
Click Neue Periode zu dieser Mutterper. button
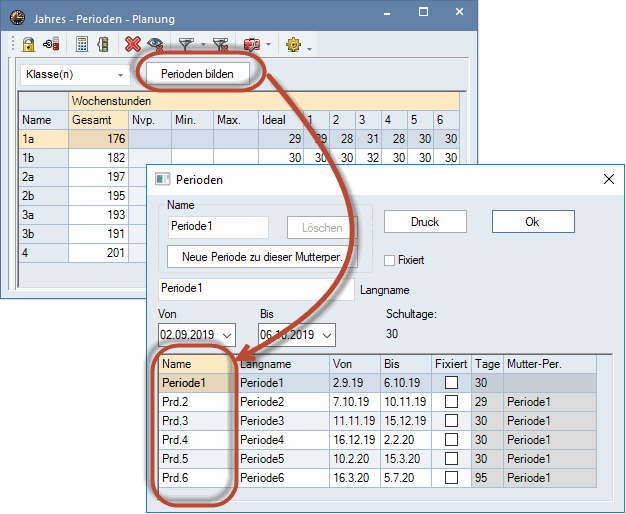[x=262, y=257]
